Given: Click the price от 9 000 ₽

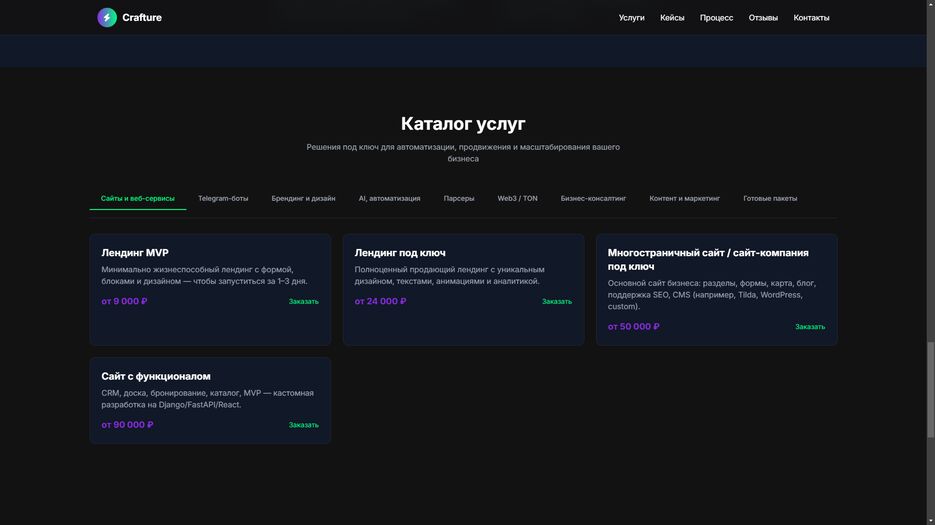Looking at the screenshot, I should [124, 301].
